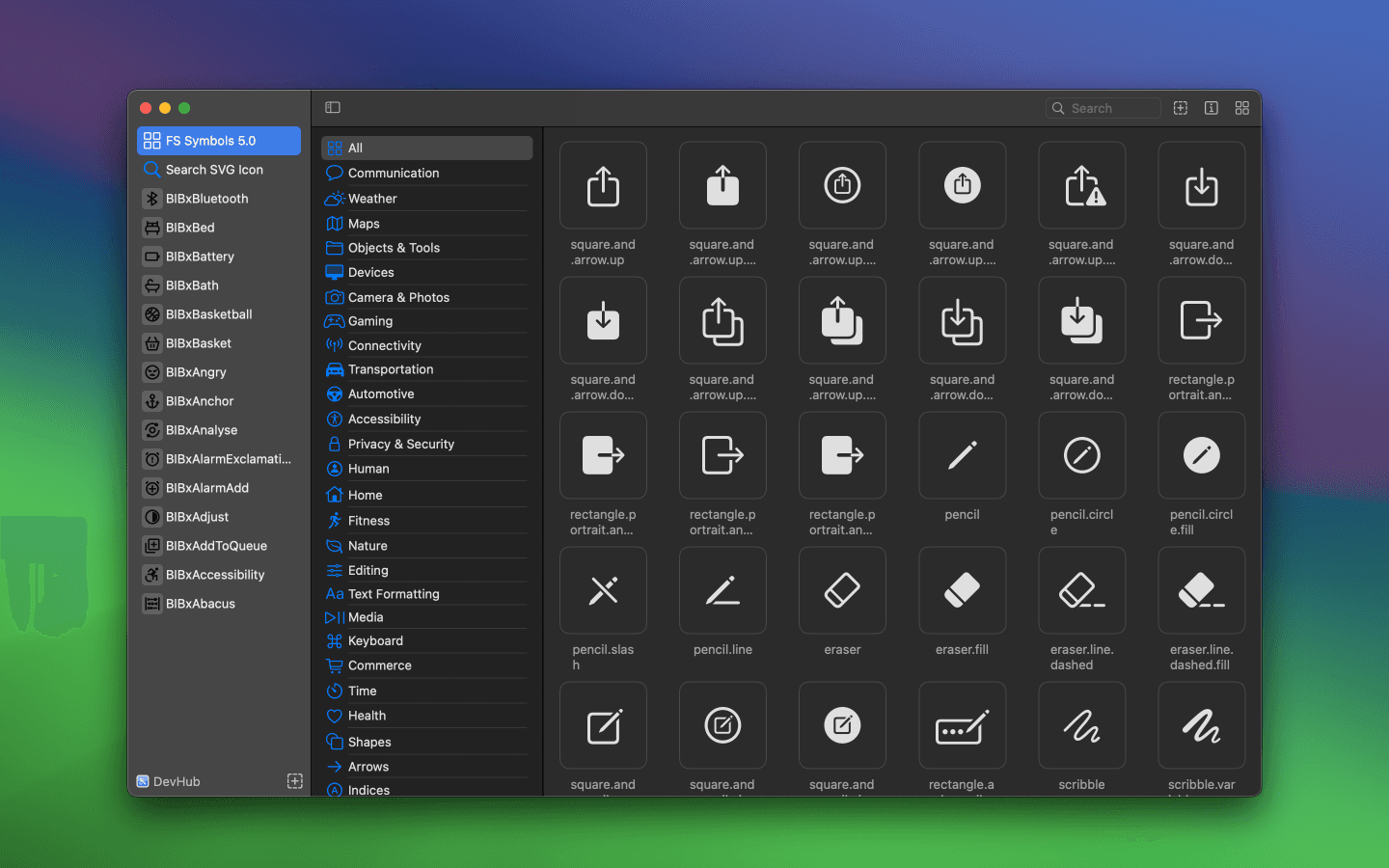This screenshot has height=868, width=1389.
Task: Select the eraser.fill symbol
Action: [962, 590]
